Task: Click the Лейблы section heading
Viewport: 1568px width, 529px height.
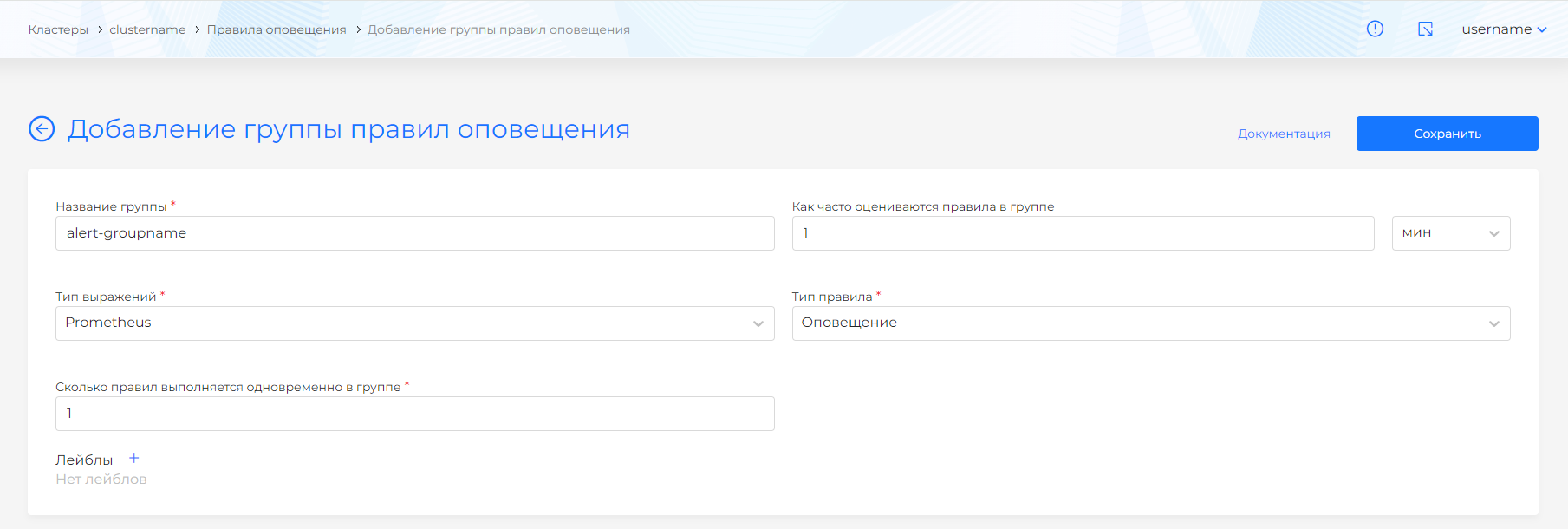Action: point(84,460)
